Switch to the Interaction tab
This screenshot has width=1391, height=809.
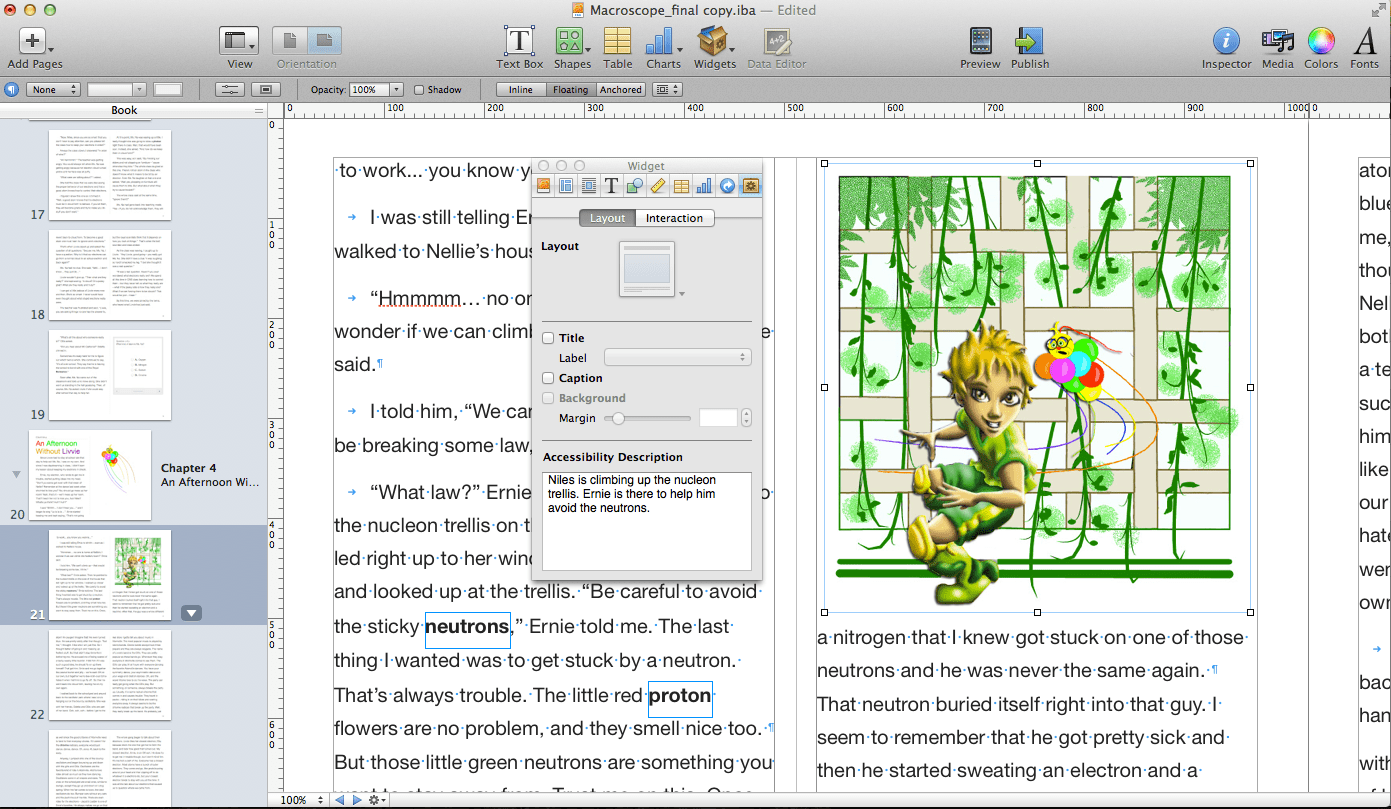[674, 218]
